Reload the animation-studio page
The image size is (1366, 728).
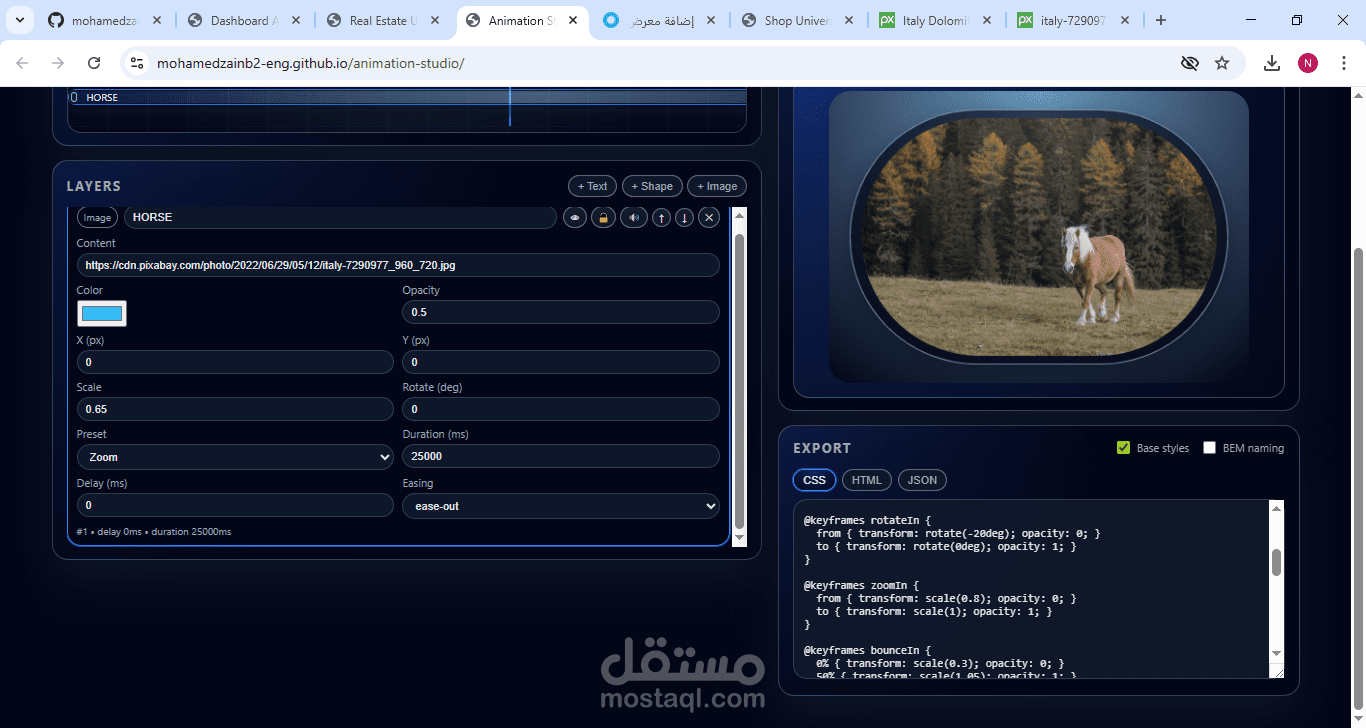(x=93, y=62)
